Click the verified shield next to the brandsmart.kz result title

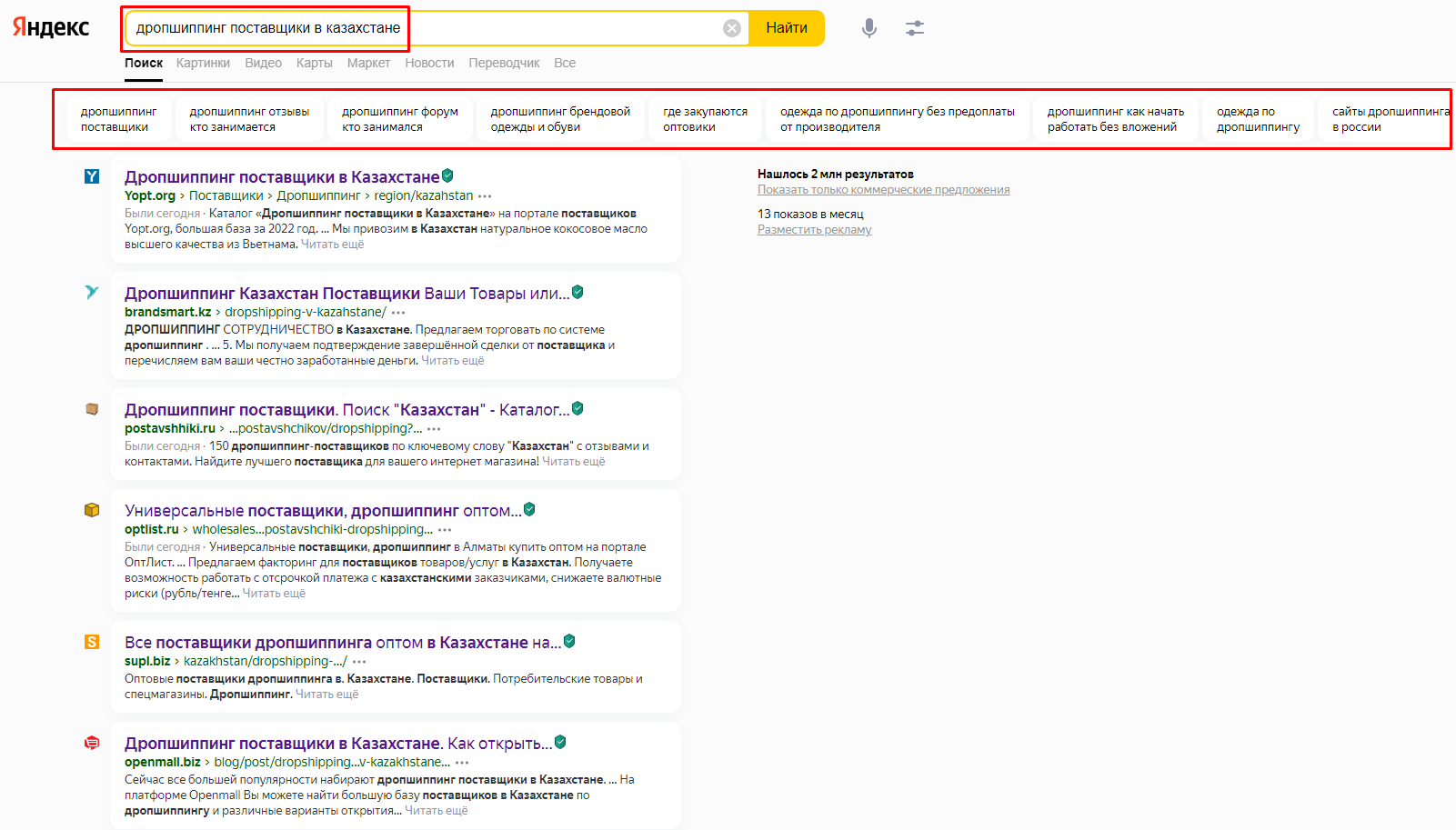pyautogui.click(x=577, y=293)
